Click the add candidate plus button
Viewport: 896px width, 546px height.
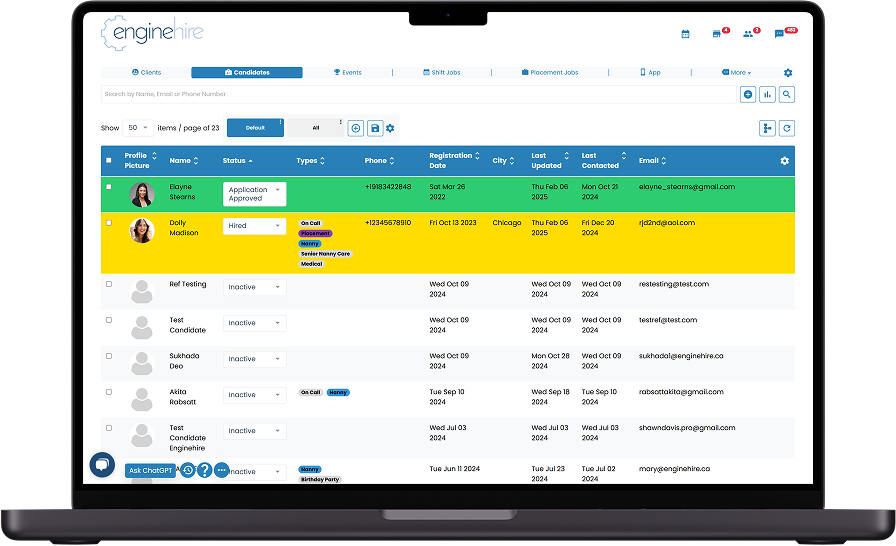748,94
